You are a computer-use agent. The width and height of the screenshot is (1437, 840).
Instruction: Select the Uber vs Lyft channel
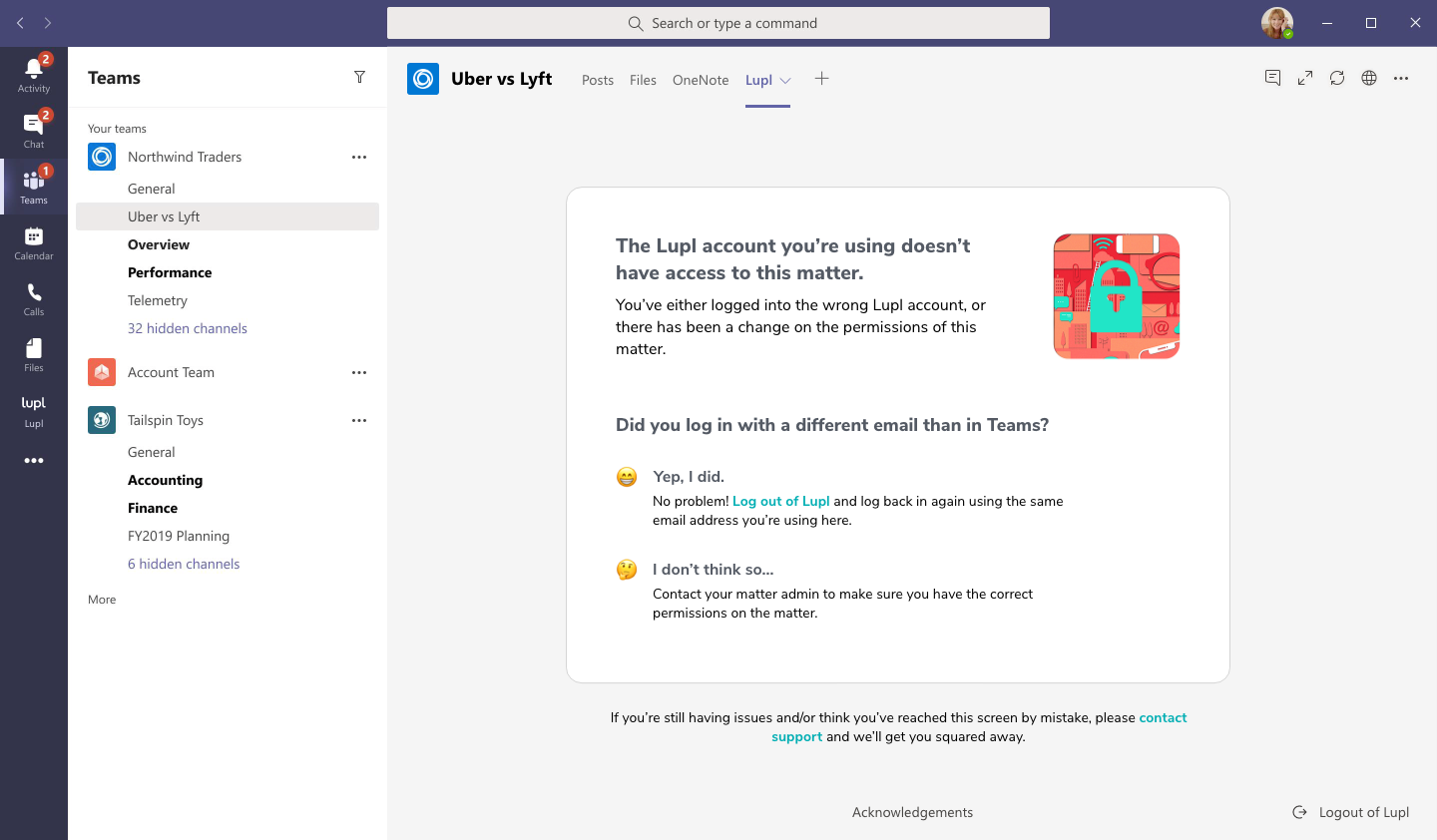click(228, 216)
